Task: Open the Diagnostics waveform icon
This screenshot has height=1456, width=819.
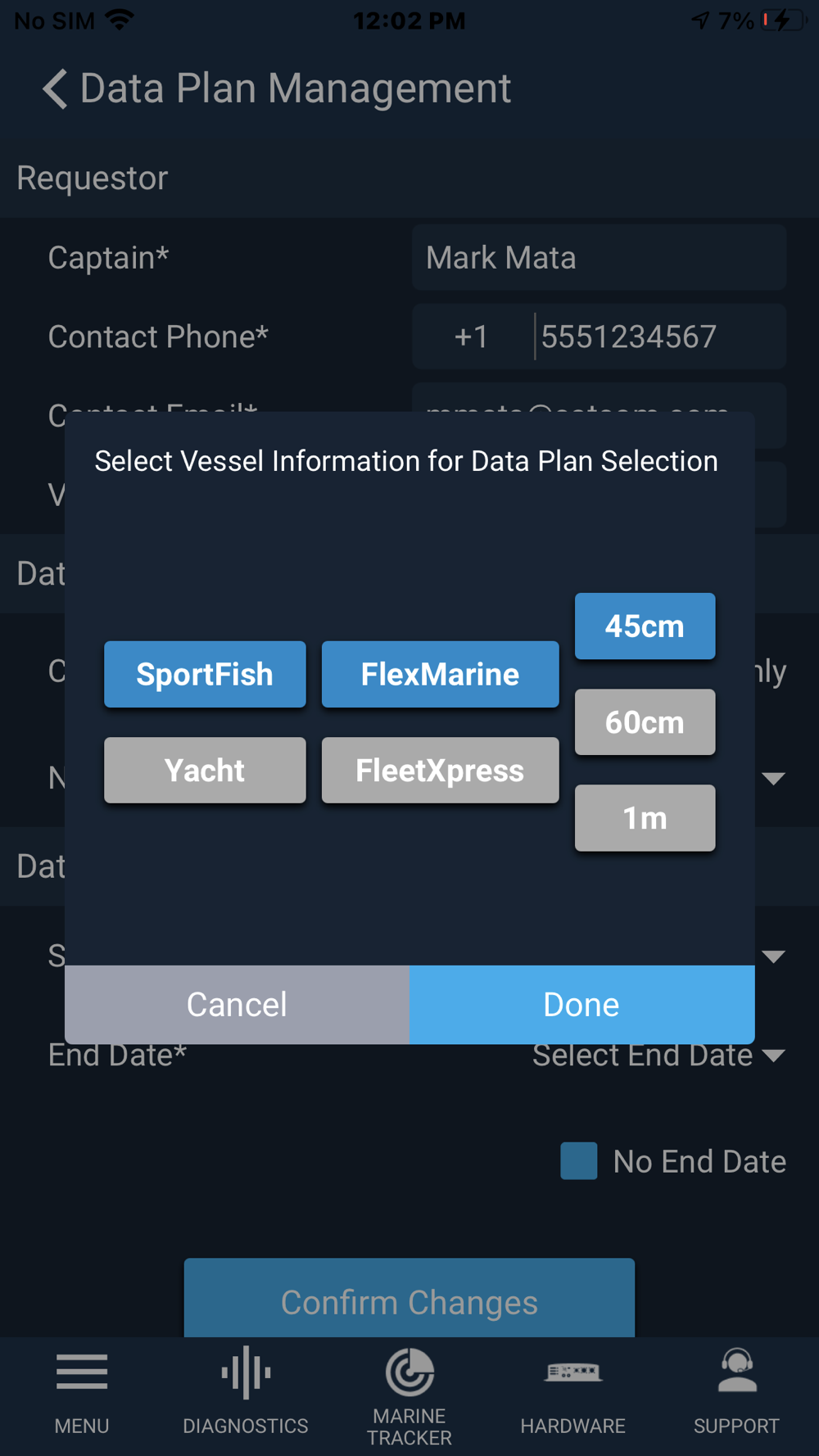Action: pos(246,1372)
